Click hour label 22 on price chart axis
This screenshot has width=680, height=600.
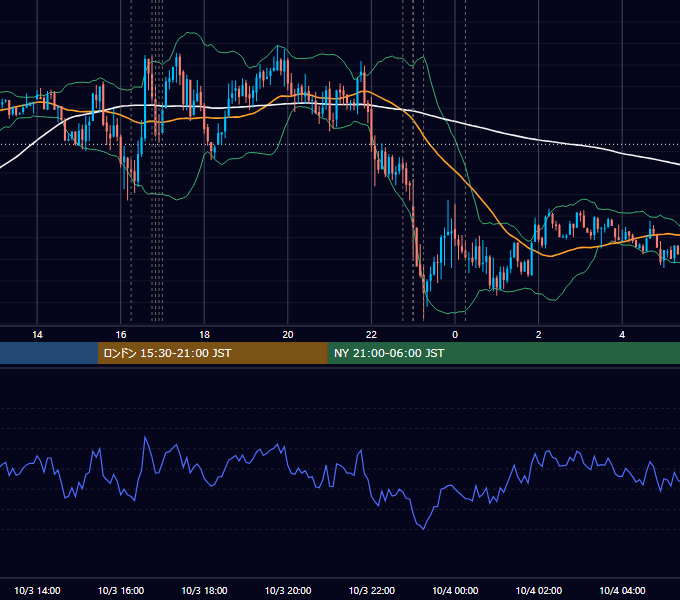[x=372, y=335]
